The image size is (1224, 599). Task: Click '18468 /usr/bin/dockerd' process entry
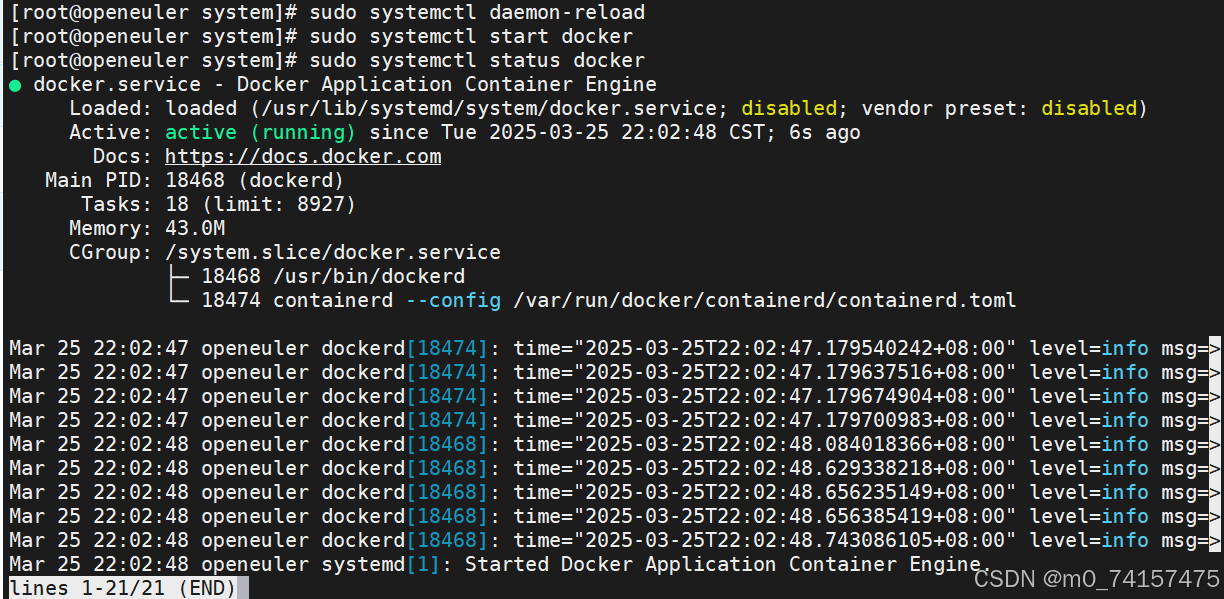pyautogui.click(x=333, y=277)
